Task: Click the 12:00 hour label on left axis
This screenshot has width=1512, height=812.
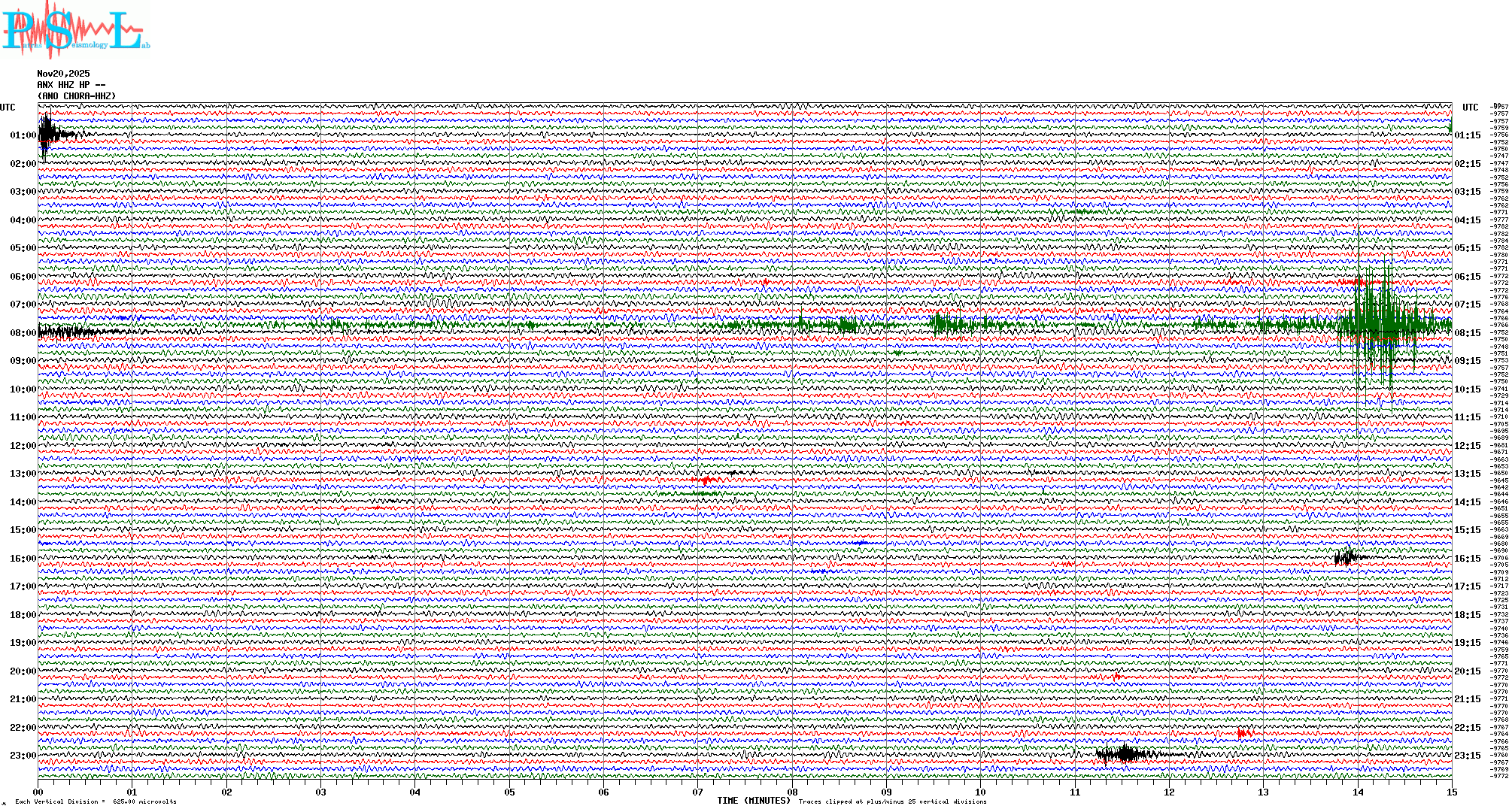Action: (x=23, y=446)
